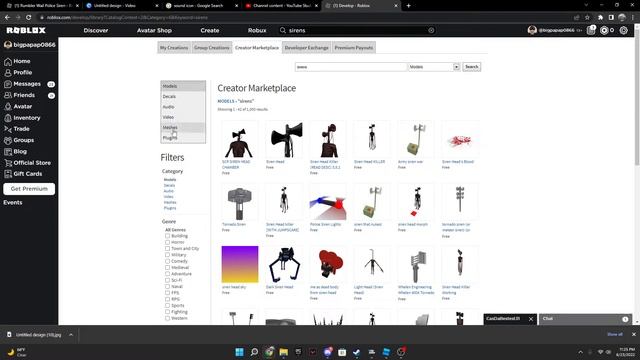The width and height of the screenshot is (640, 360).
Task: Check the Building genre checkbox
Action: [x=167, y=236]
